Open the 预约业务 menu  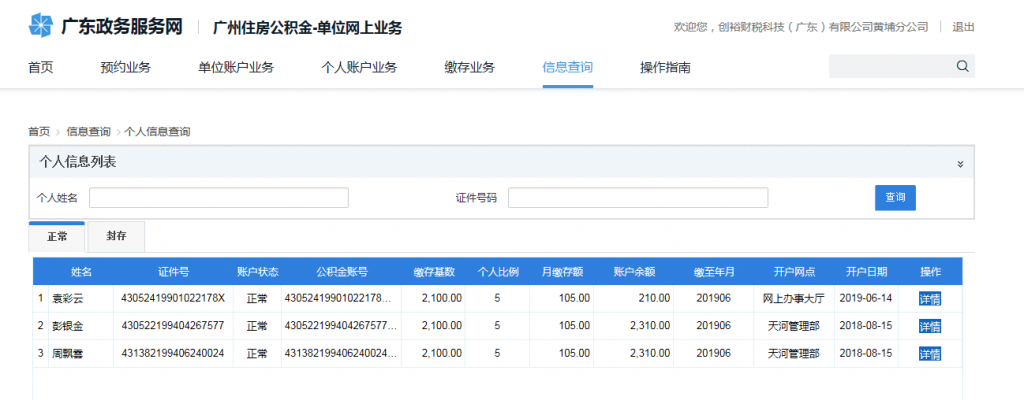[x=125, y=68]
